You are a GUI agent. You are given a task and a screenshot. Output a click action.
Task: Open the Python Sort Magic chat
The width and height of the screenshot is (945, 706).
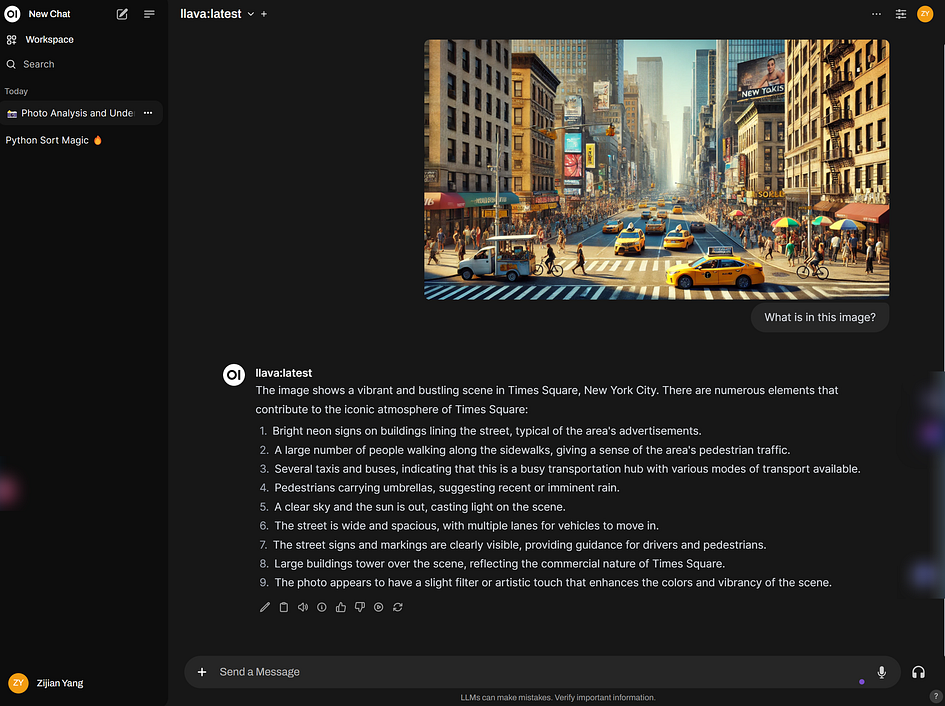54,140
